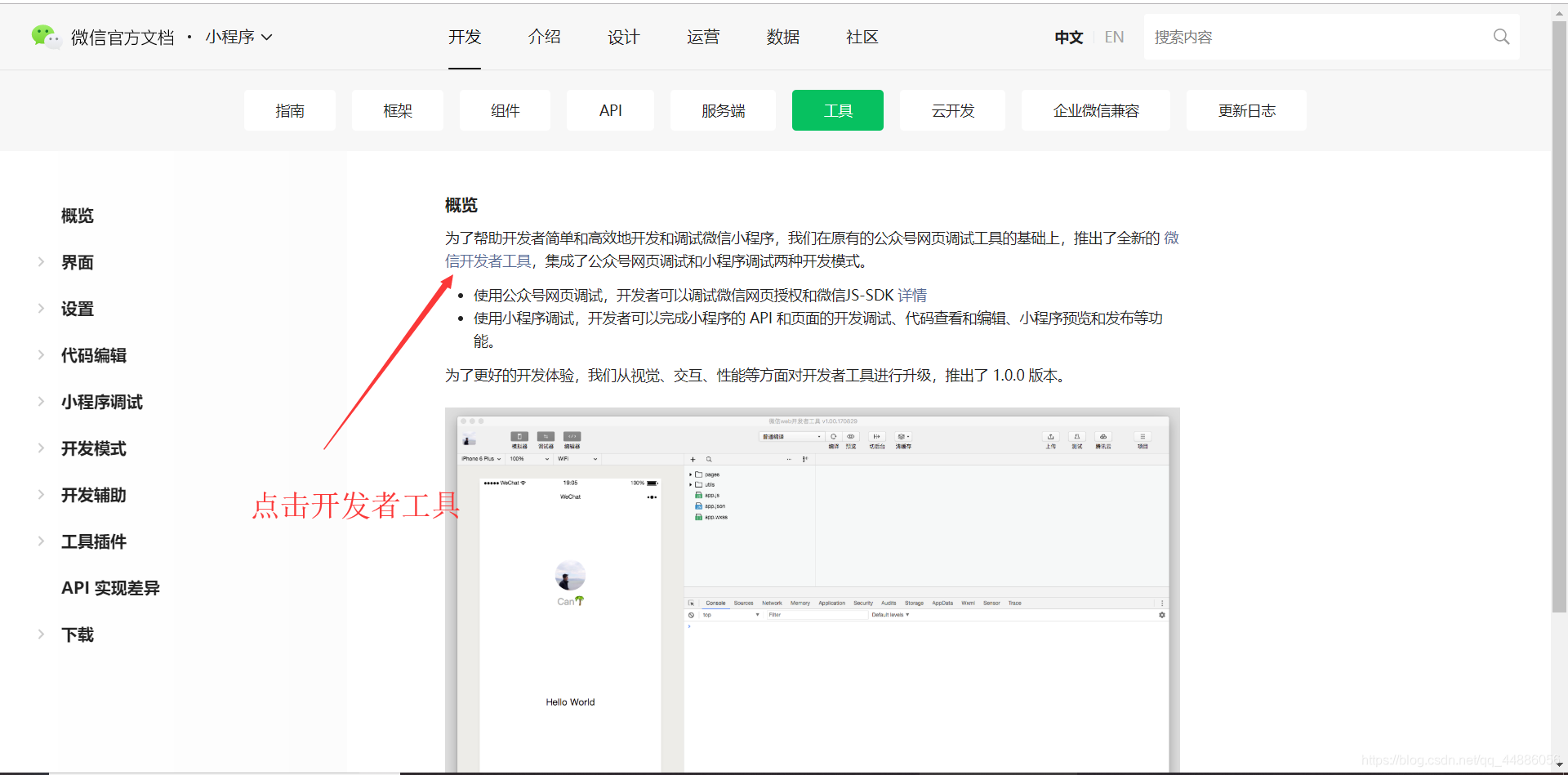The image size is (1568, 775).
Task: Expand the 小程序调试 sidebar chevron
Action: point(41,401)
